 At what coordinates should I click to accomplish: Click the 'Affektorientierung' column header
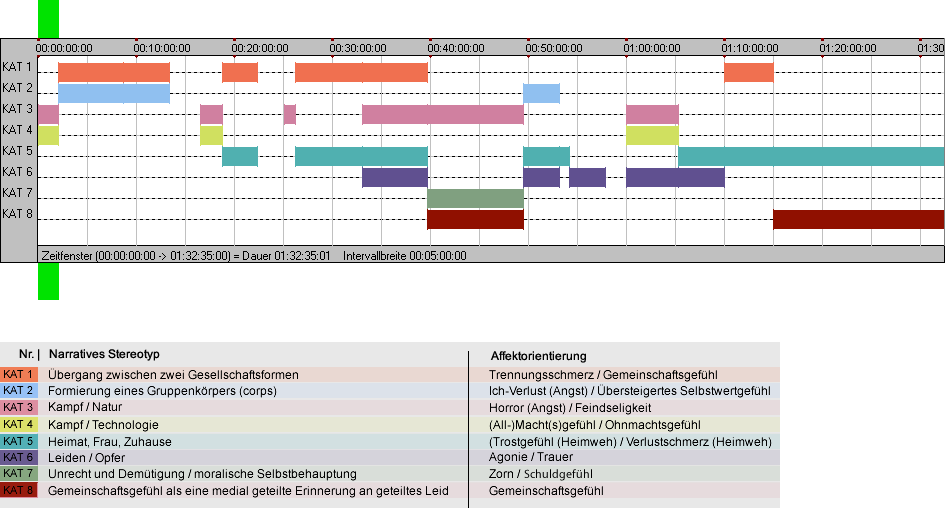click(x=538, y=356)
